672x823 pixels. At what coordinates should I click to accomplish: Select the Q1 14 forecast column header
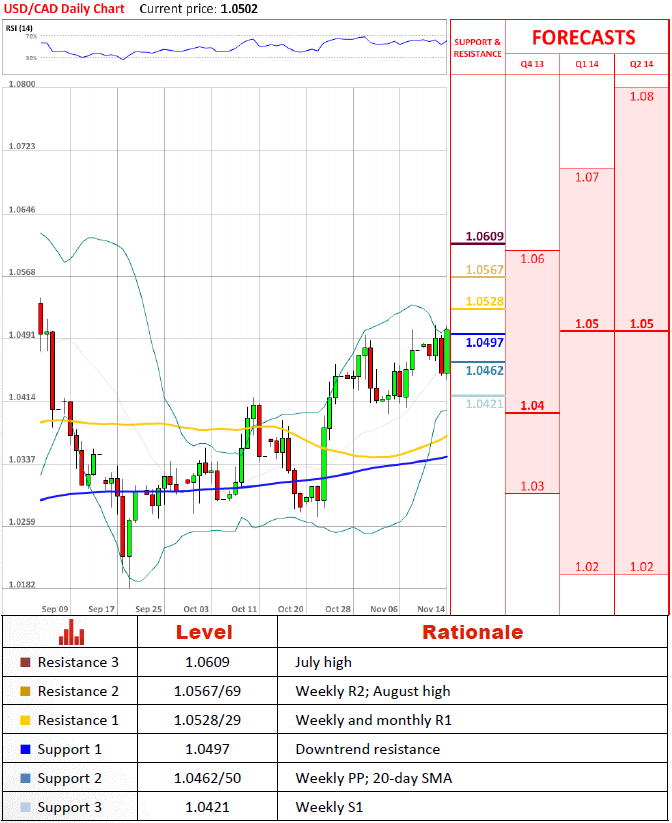click(586, 64)
